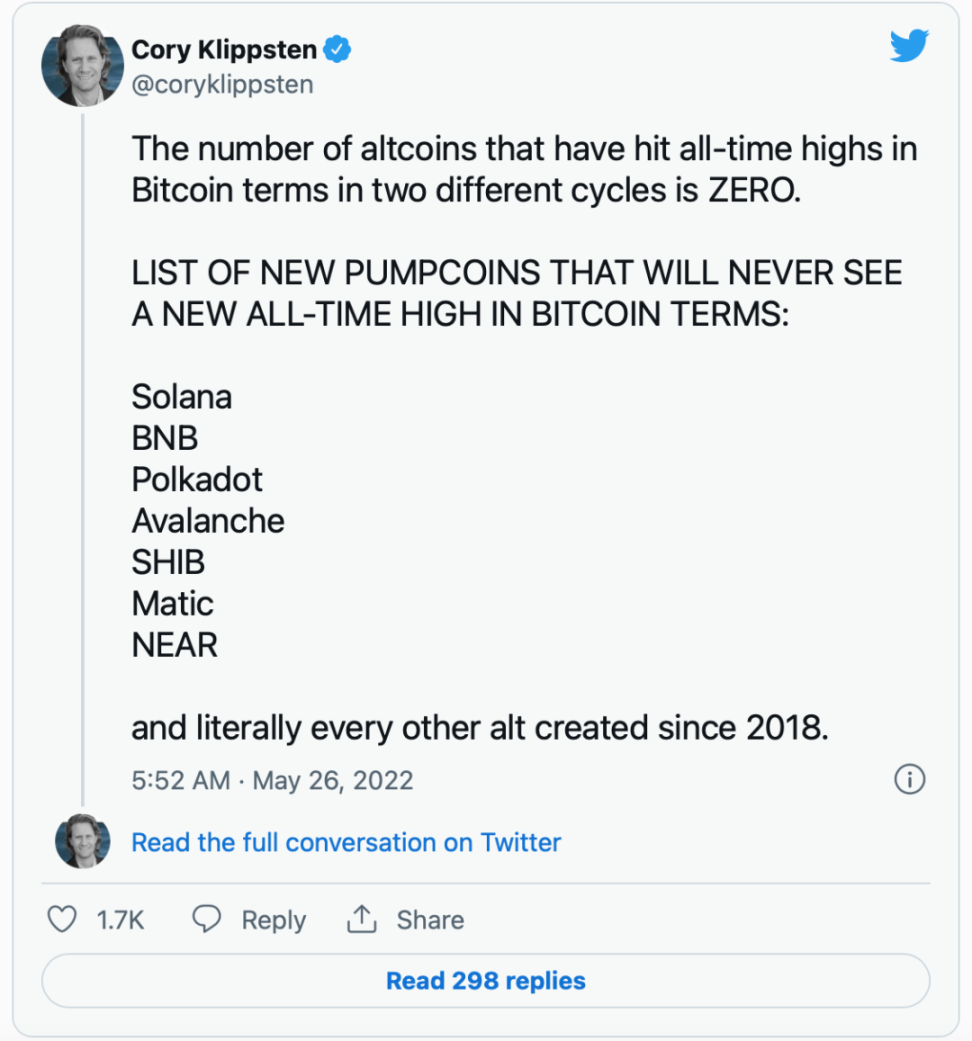972x1041 pixels.
Task: Click the Twitter bird logo
Action: pyautogui.click(x=909, y=46)
